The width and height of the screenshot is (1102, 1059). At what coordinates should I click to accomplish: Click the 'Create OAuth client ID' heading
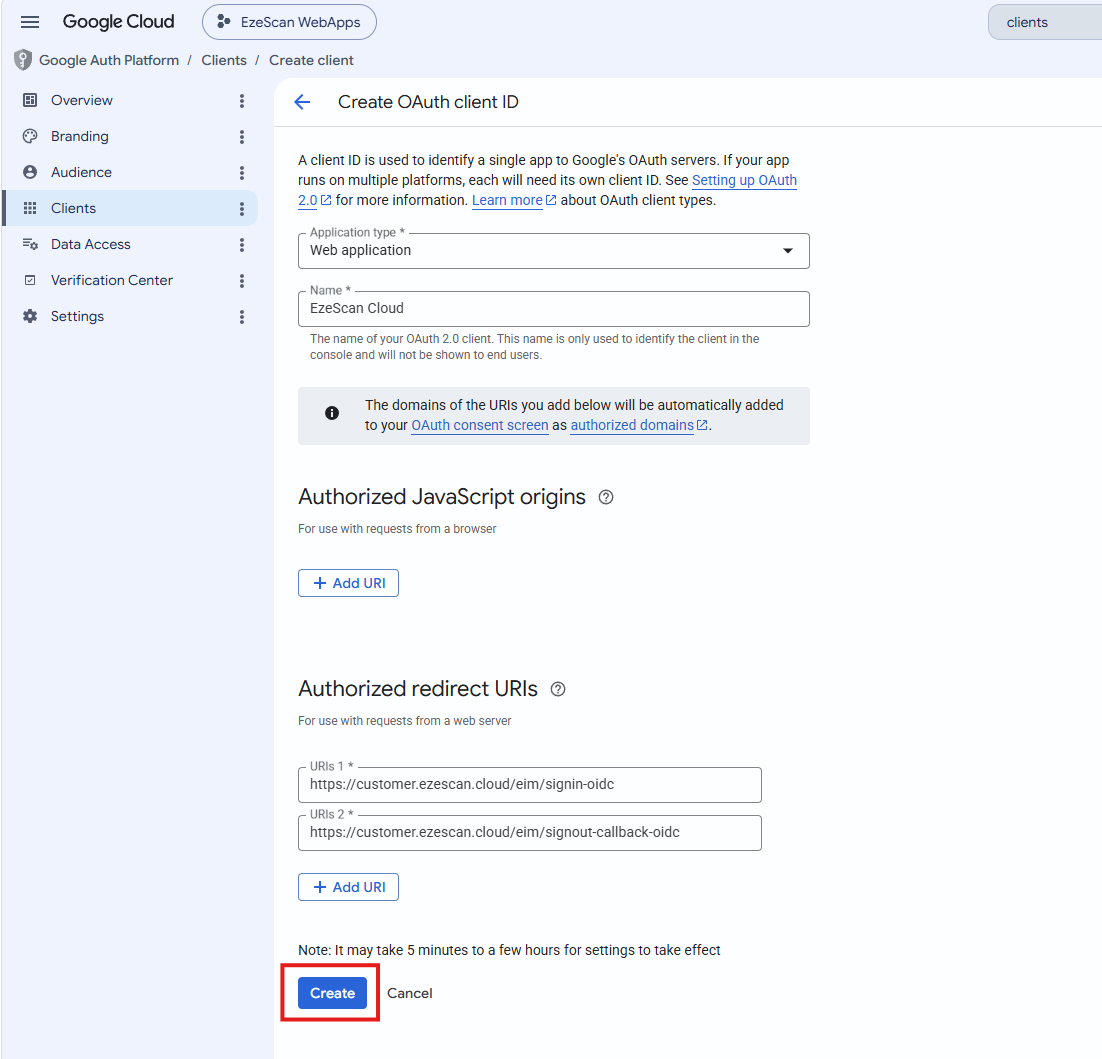428,102
